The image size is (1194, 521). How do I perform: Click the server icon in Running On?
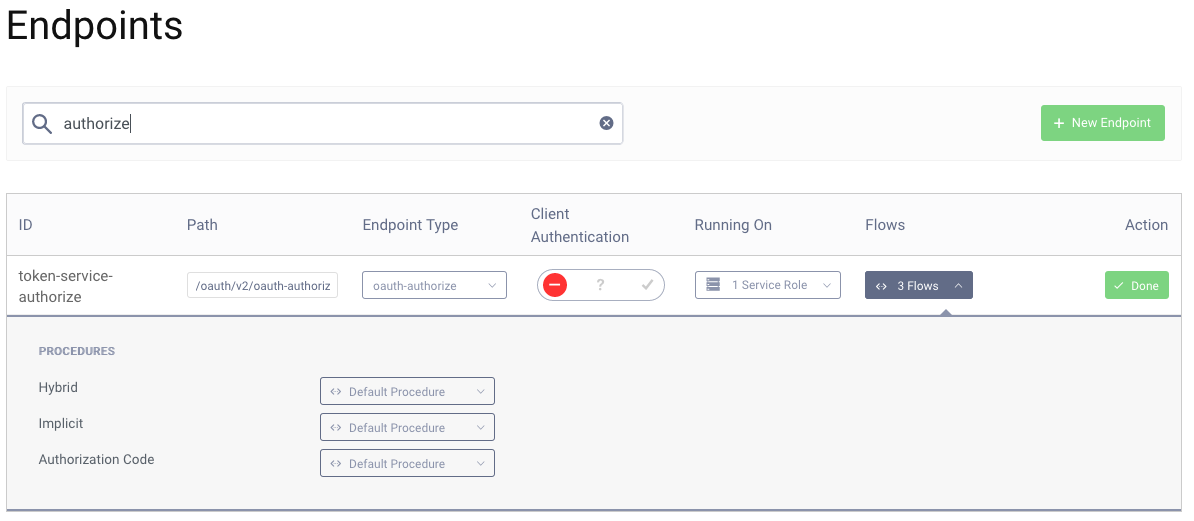pyautogui.click(x=713, y=285)
